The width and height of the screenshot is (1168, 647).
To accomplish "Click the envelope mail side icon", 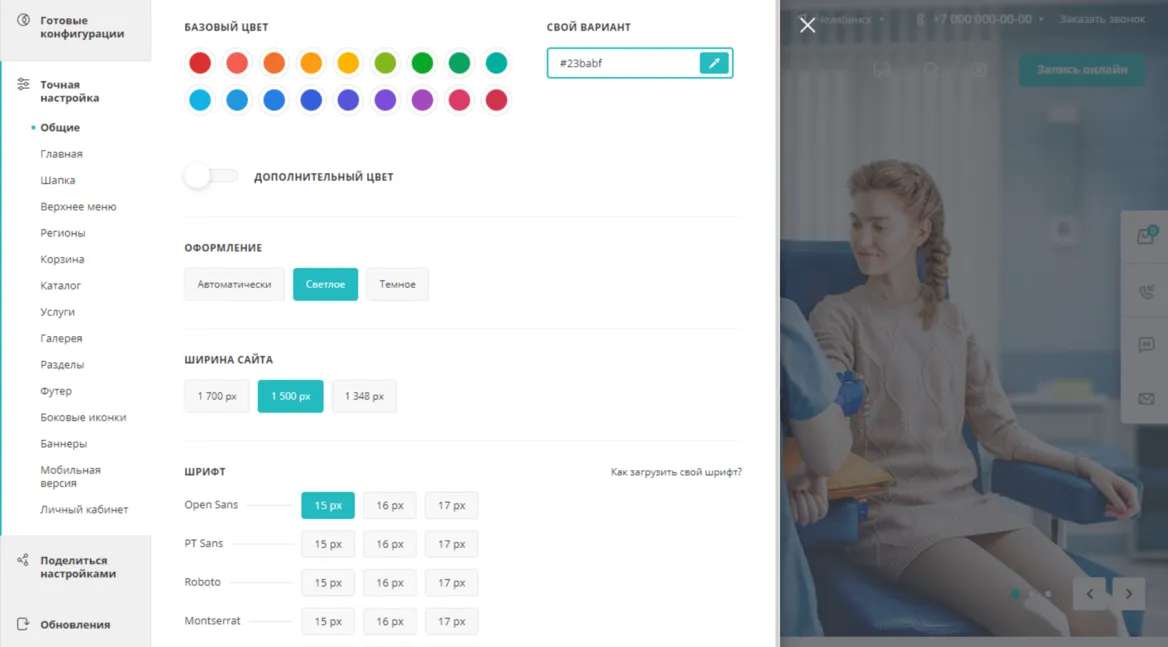I will coord(1146,399).
